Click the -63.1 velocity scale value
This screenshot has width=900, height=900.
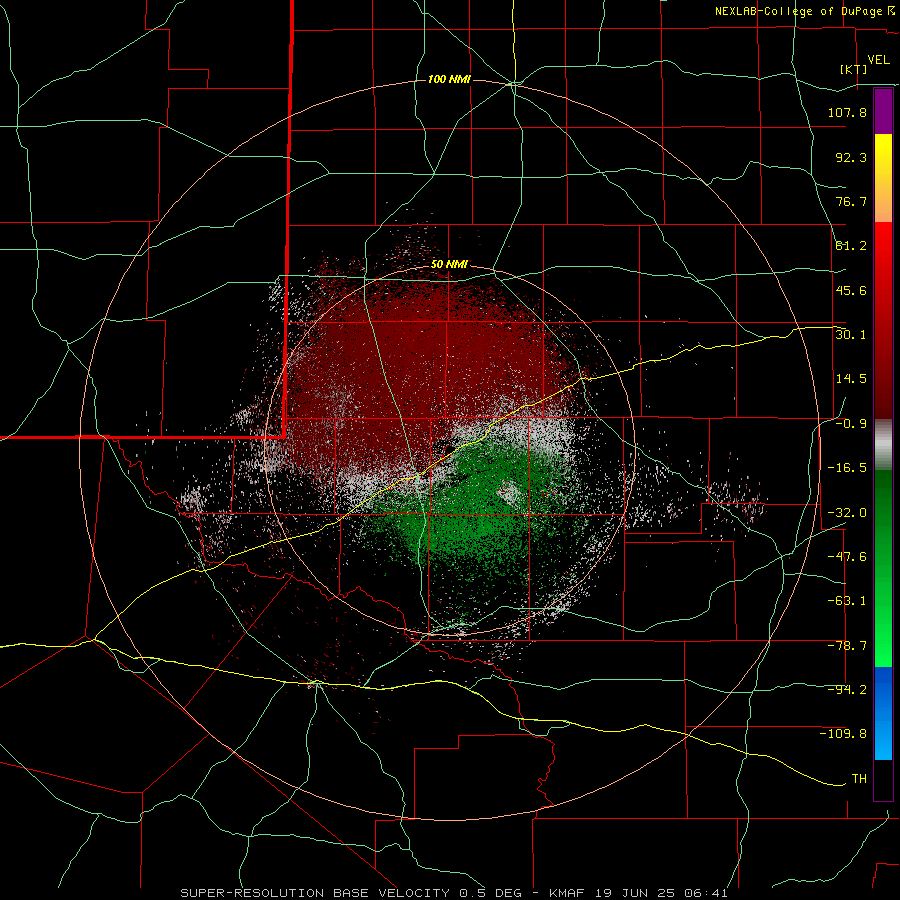(x=847, y=601)
